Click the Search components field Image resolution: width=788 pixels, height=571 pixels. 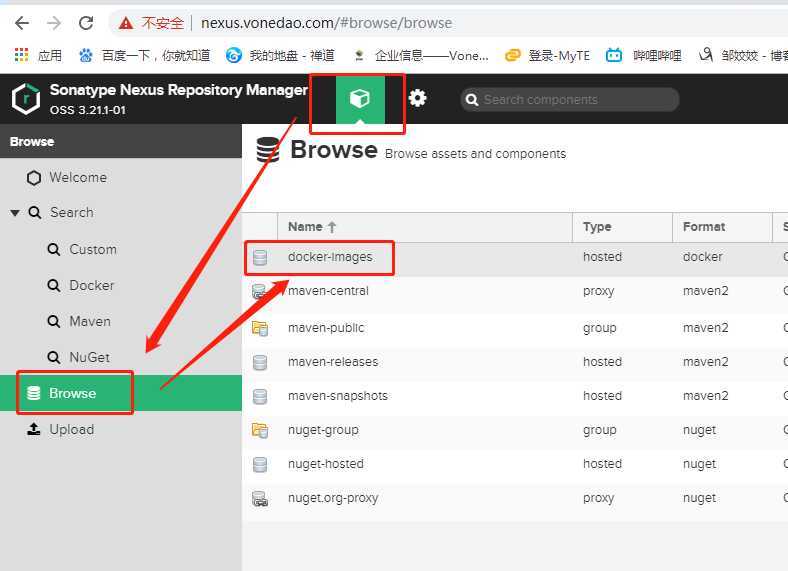click(x=569, y=100)
